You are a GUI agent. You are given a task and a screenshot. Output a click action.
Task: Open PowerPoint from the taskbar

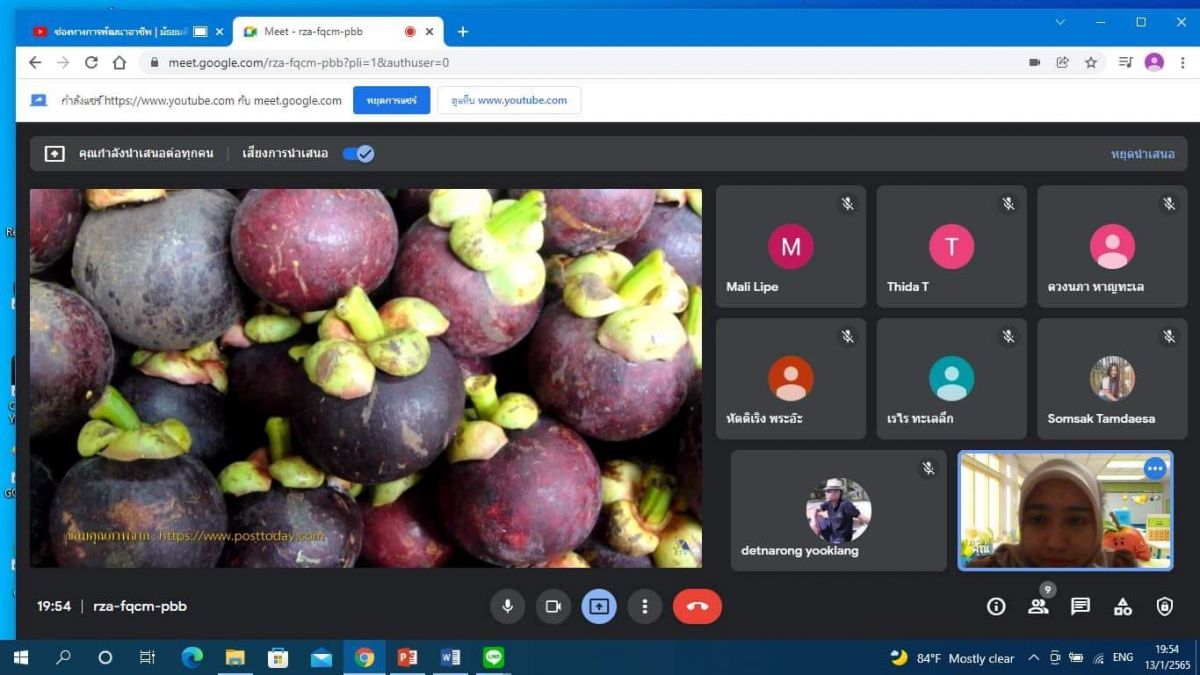[x=407, y=657]
